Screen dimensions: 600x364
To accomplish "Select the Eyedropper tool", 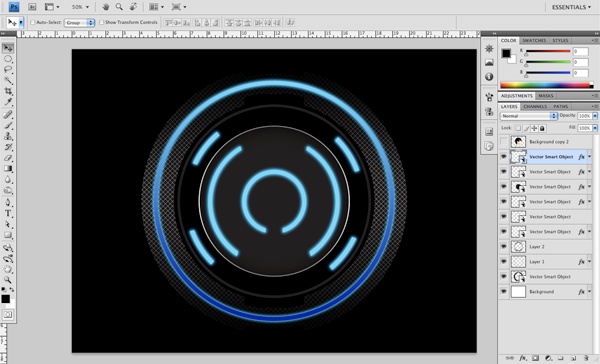I will tap(8, 102).
